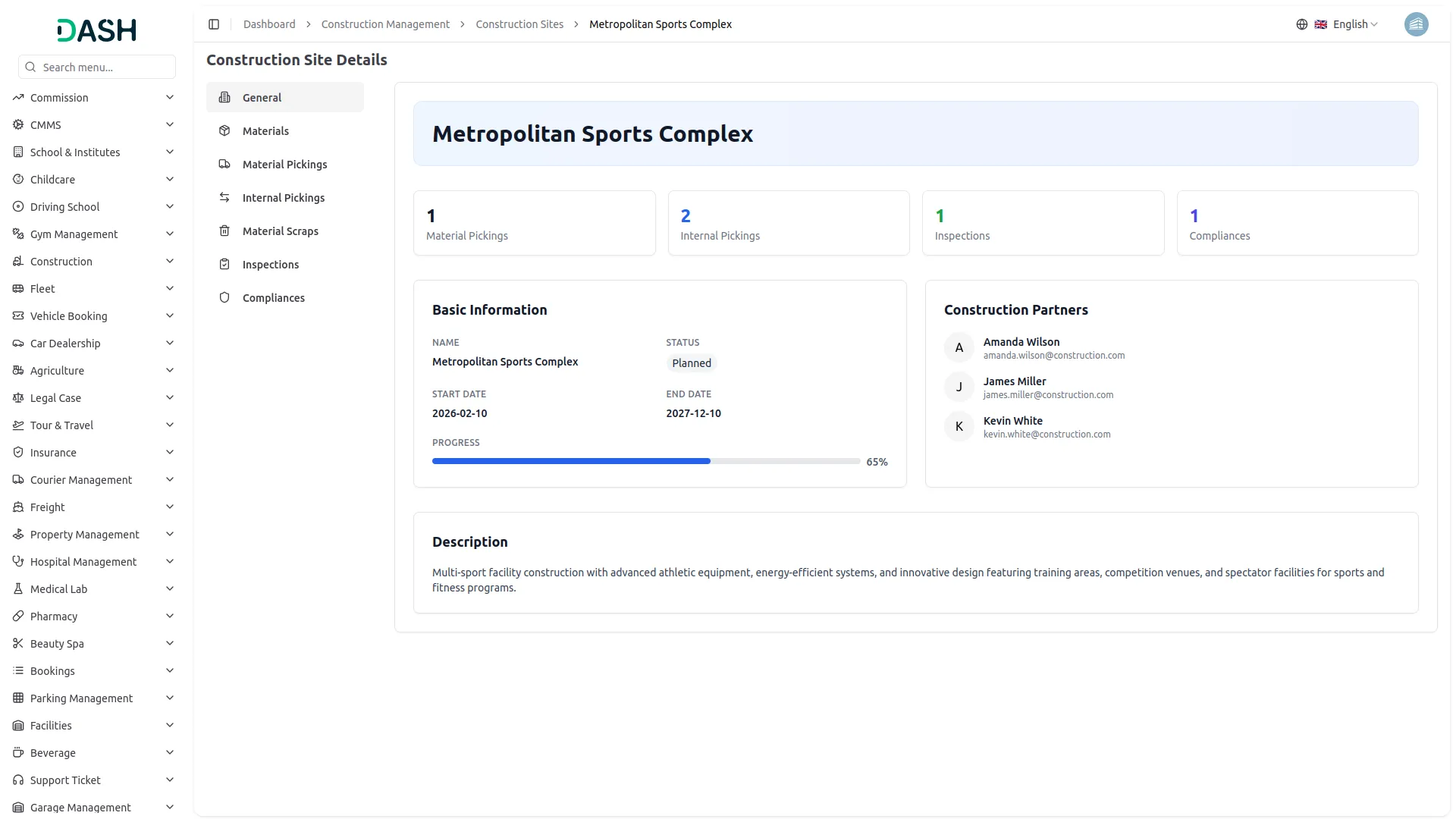
Task: Open Internal Pickings stat card
Action: coord(788,224)
